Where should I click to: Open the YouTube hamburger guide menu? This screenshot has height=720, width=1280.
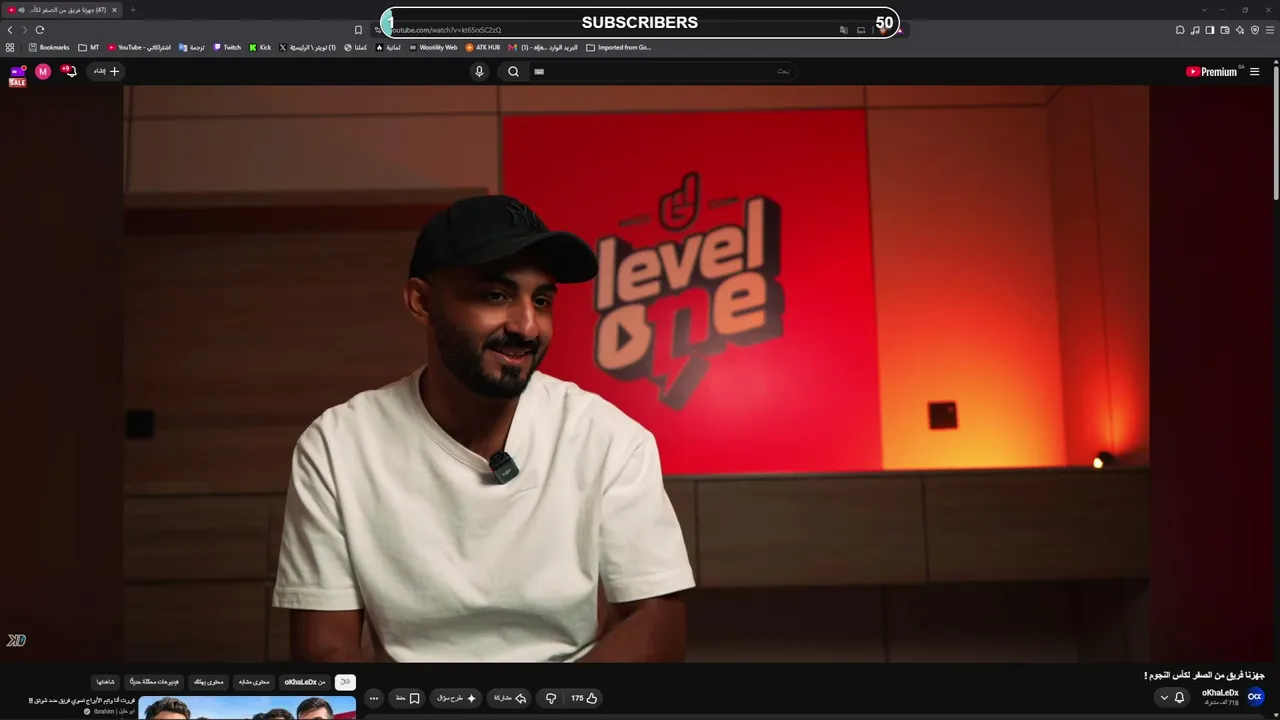1254,71
